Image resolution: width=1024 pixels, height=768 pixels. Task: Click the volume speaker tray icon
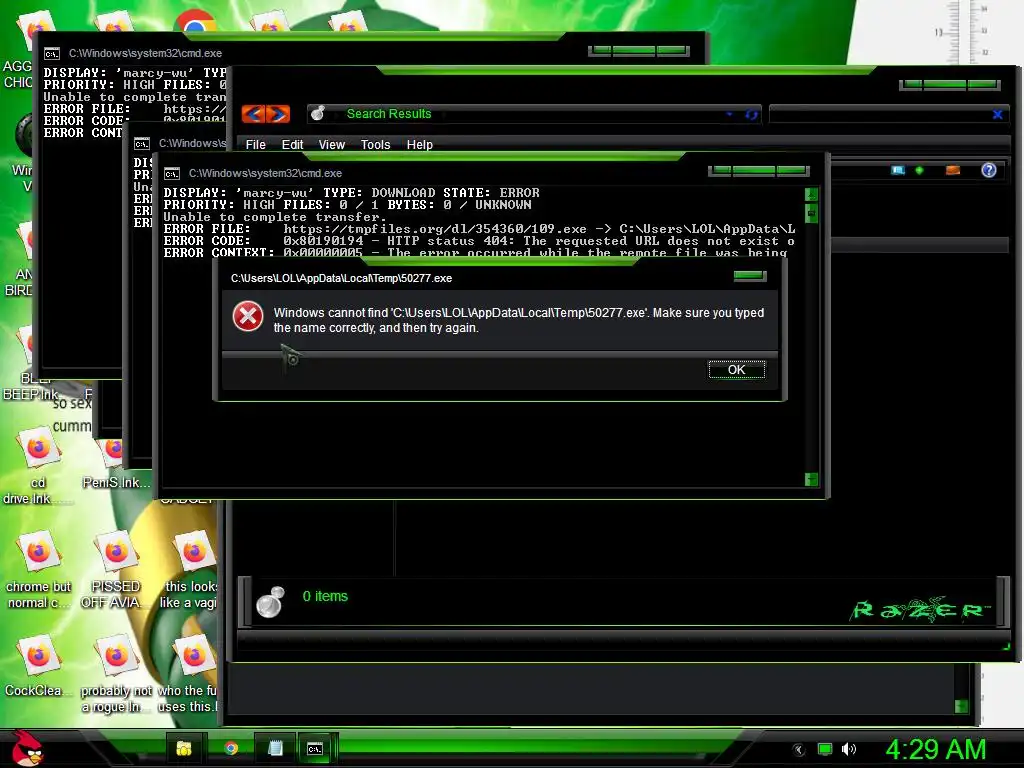coord(849,750)
